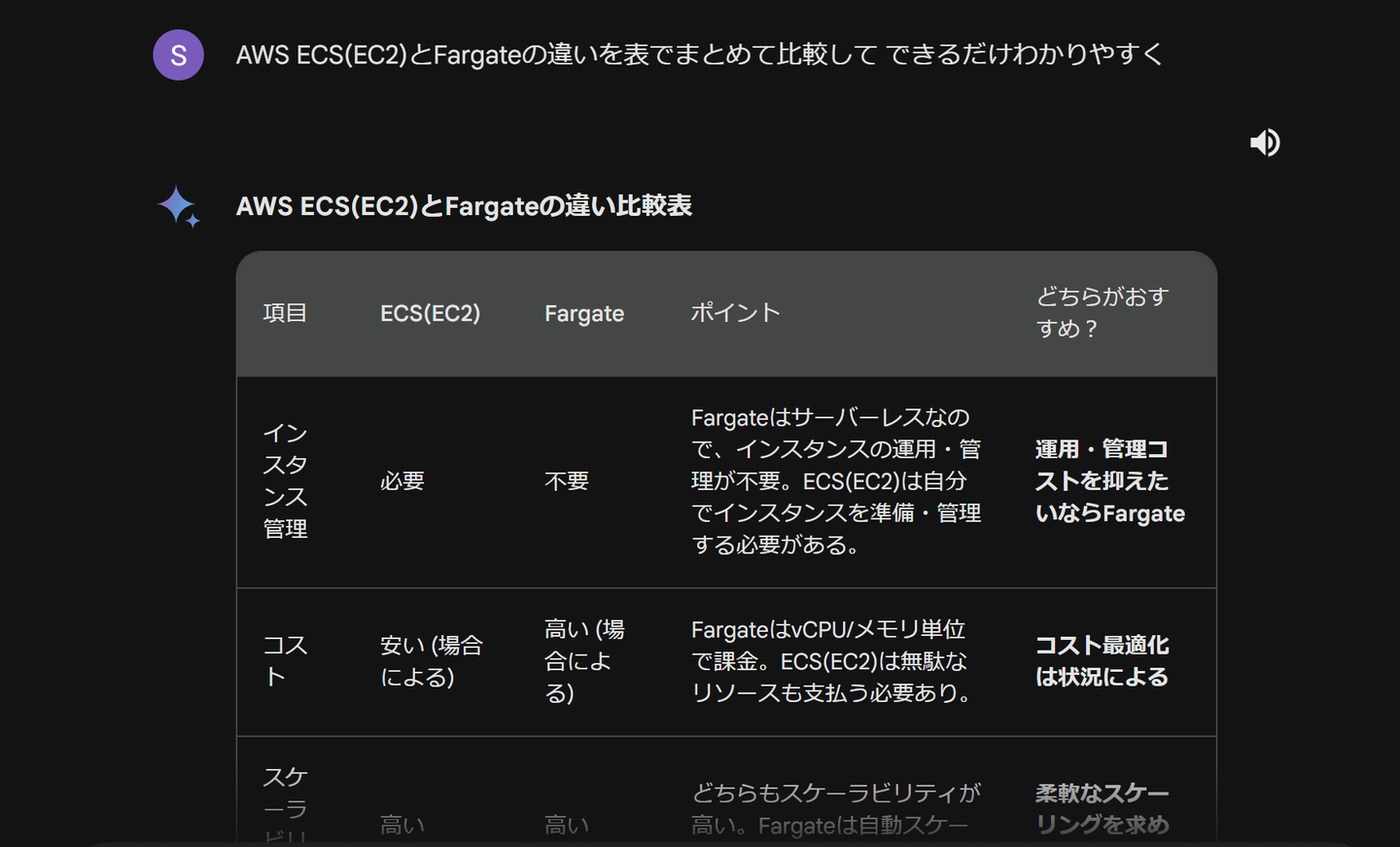
Task: Click the "項目" column header
Action: pyautogui.click(x=285, y=313)
